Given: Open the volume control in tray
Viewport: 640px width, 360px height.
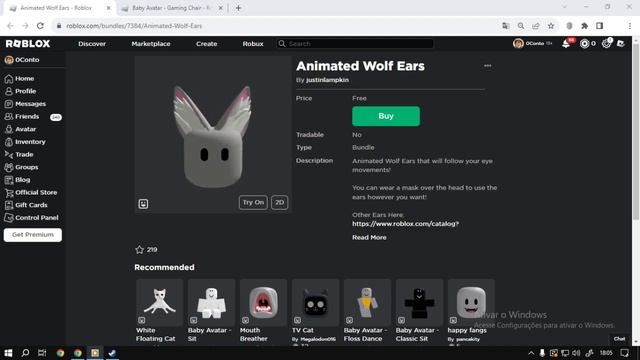Looking at the screenshot, I should (576, 353).
